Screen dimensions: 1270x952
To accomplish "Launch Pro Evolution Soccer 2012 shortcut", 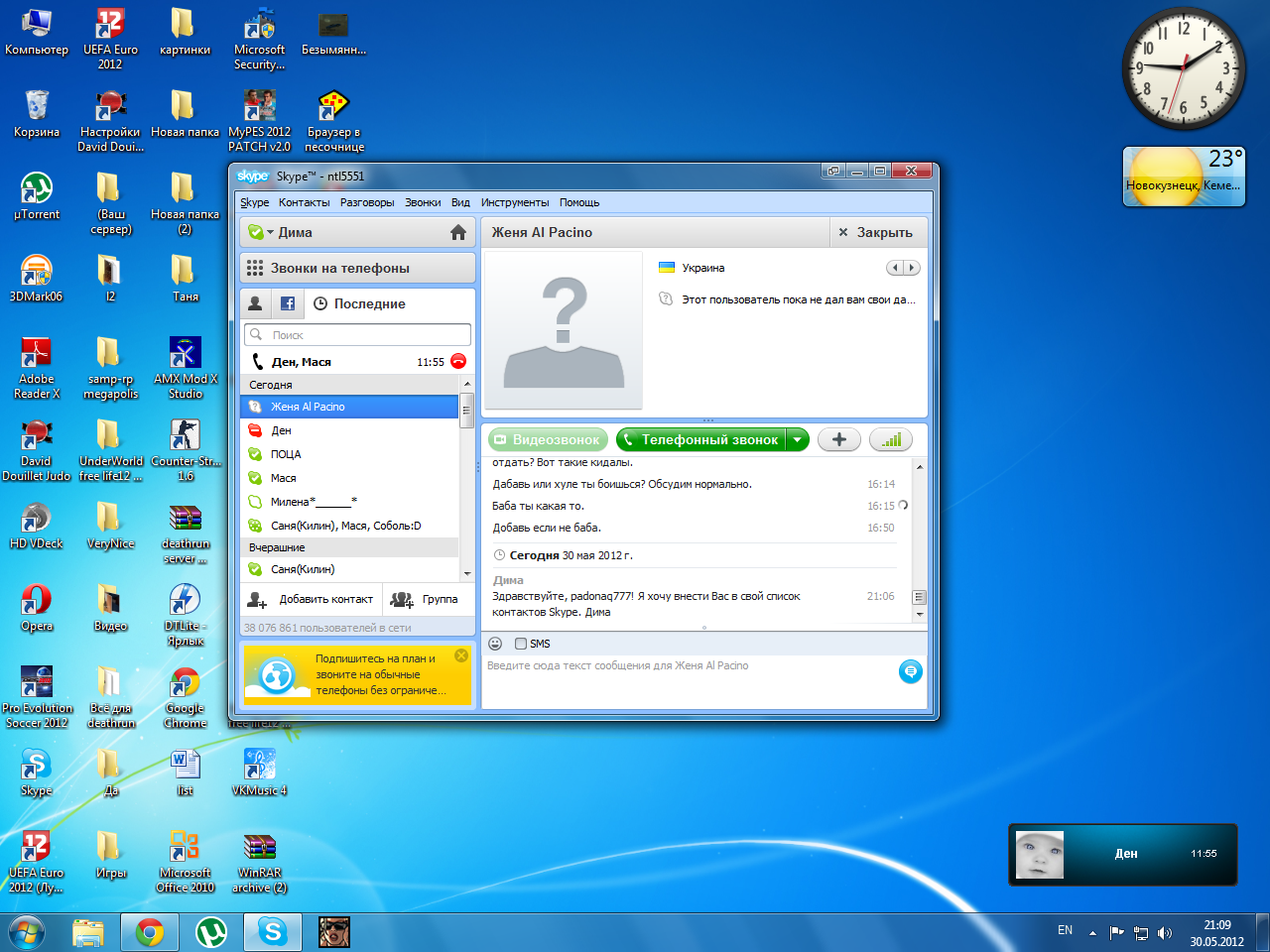I will [x=37, y=697].
